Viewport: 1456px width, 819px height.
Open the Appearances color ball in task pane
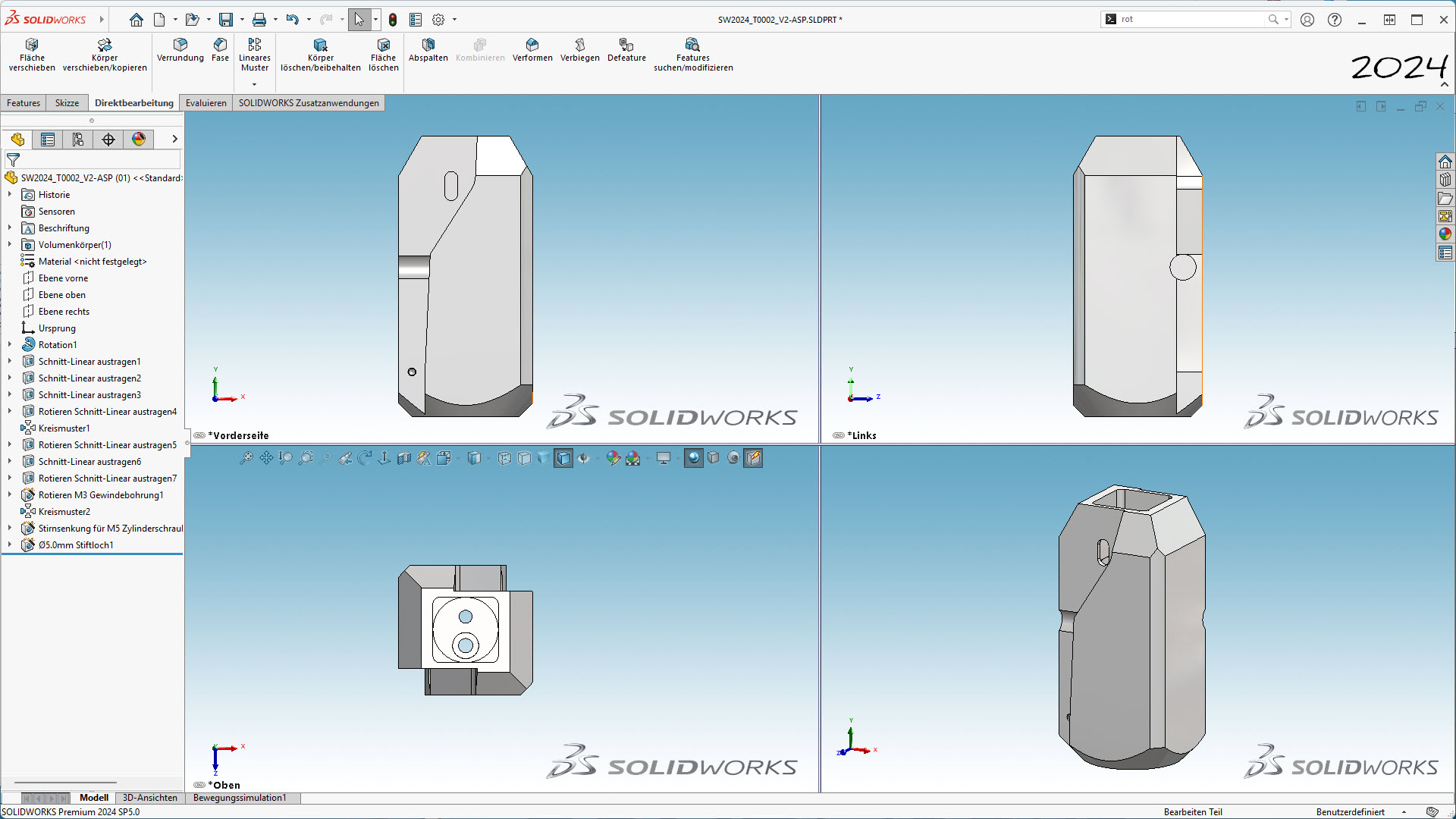pyautogui.click(x=1445, y=234)
